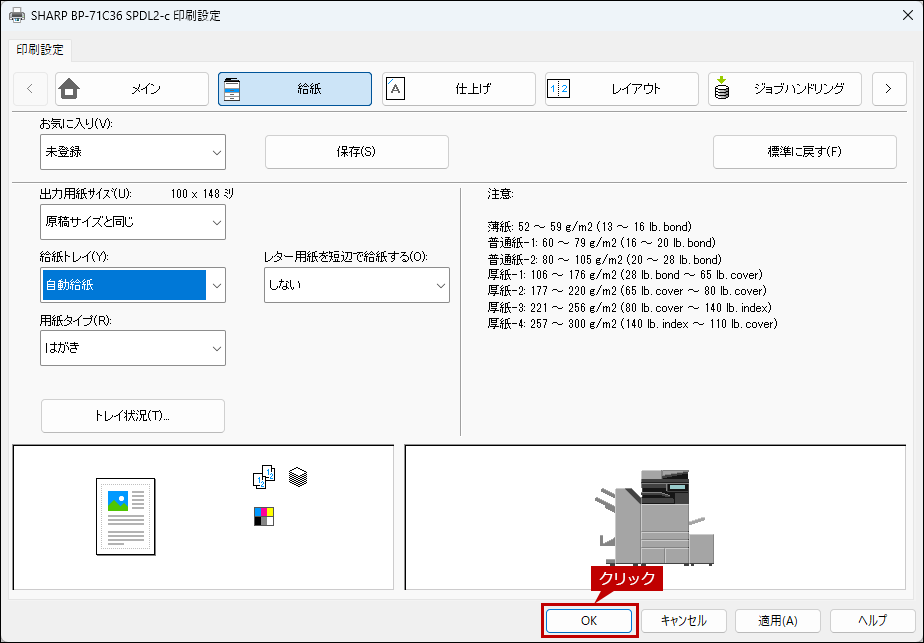The image size is (924, 643).
Task: Open the お気に入り dropdown
Action: point(132,152)
